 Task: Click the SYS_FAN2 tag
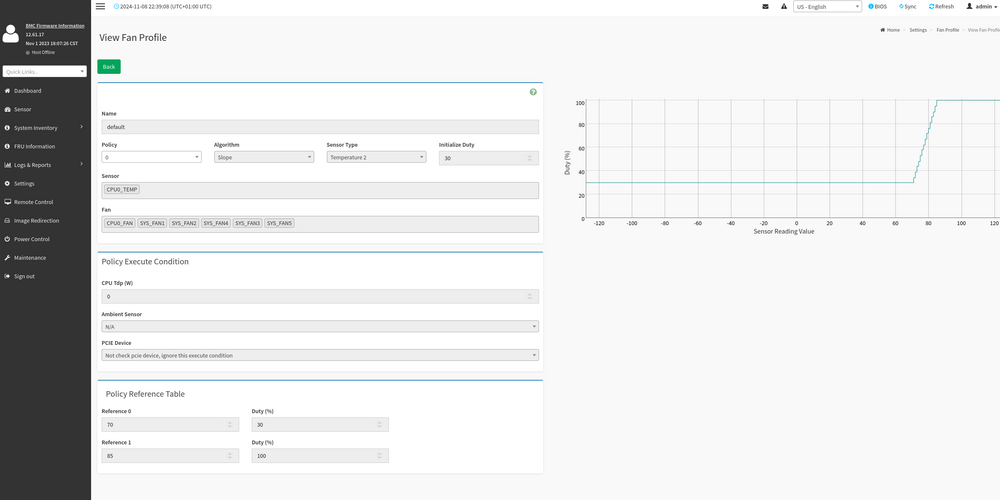[x=184, y=223]
